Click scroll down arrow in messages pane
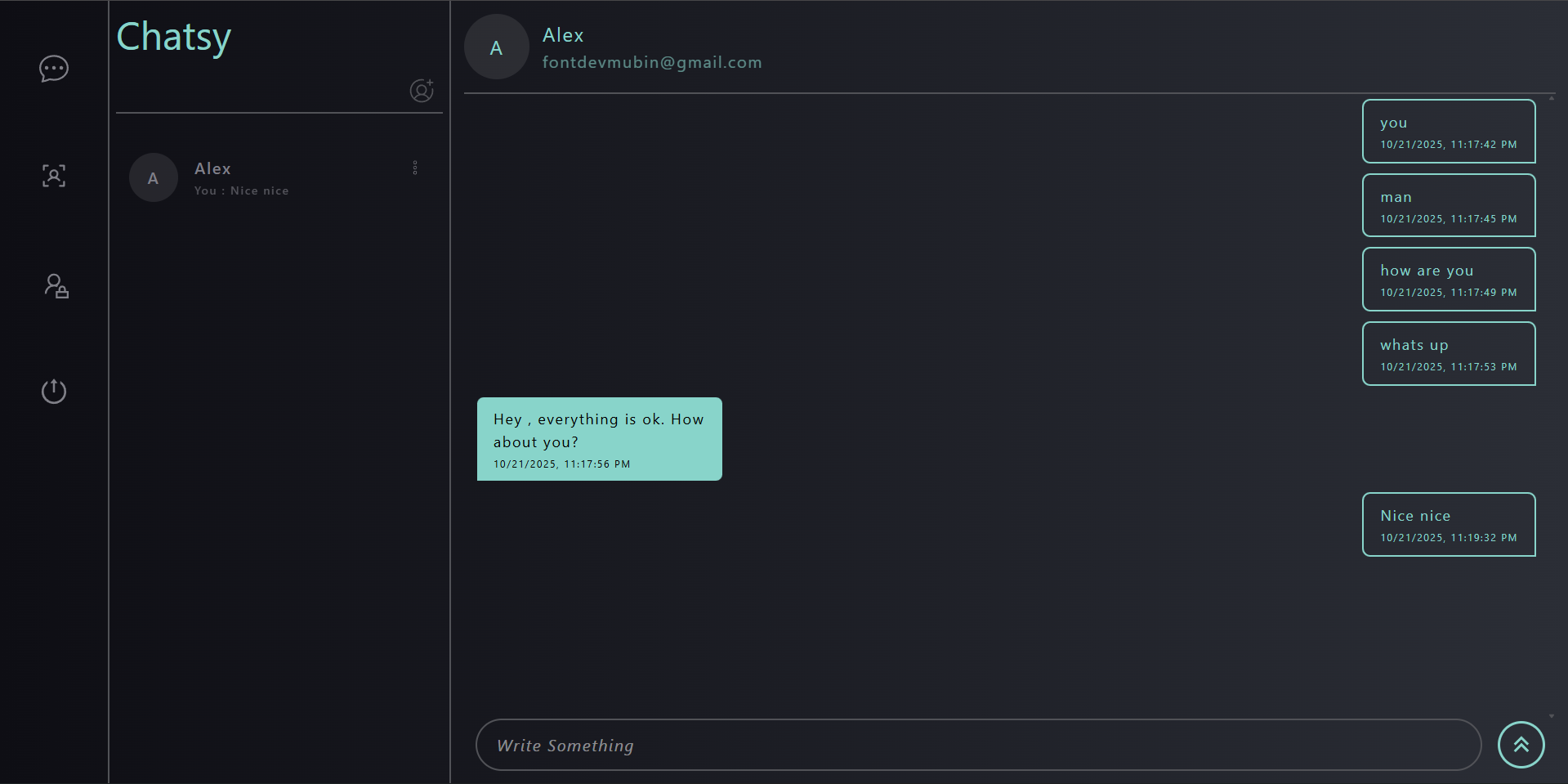The width and height of the screenshot is (1568, 784). tap(1552, 716)
